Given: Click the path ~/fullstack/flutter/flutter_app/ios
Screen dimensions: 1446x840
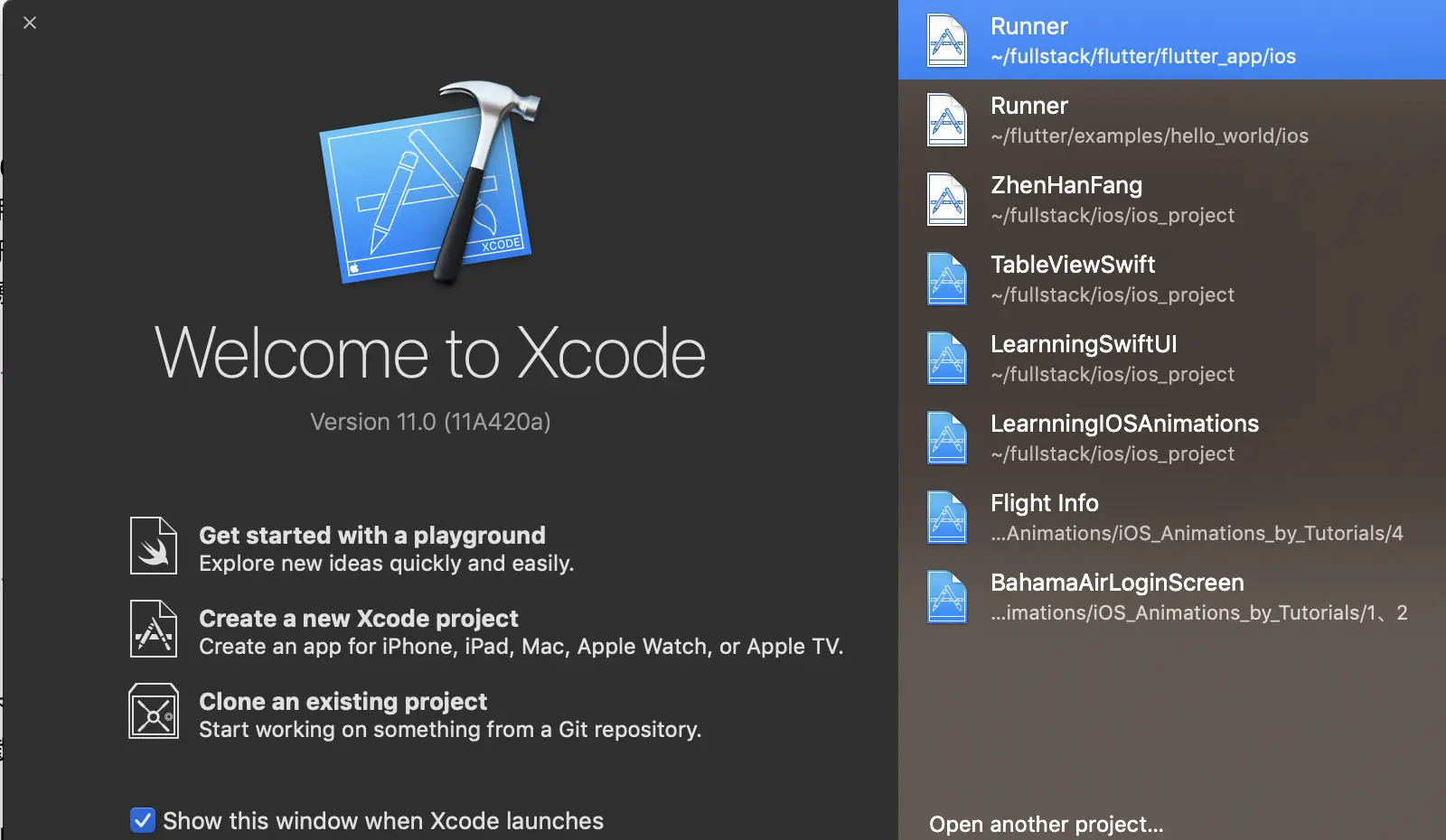Looking at the screenshot, I should (x=1143, y=56).
